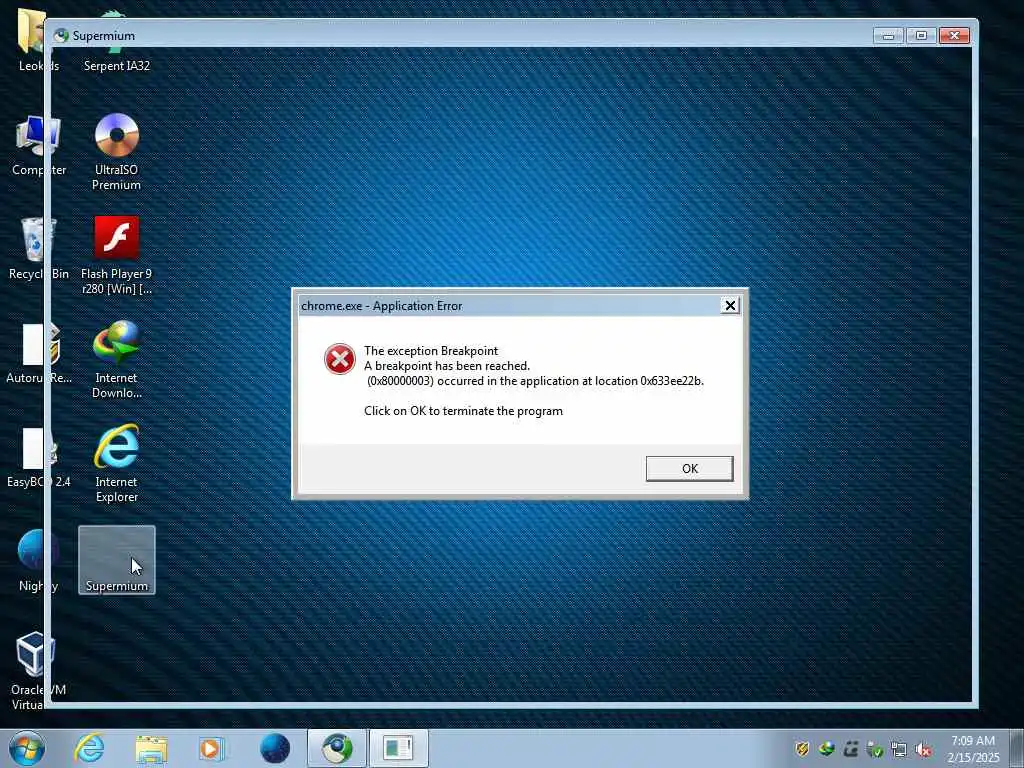This screenshot has height=768, width=1024.
Task: Switch to the error dialog taskbar button
Action: click(x=398, y=748)
